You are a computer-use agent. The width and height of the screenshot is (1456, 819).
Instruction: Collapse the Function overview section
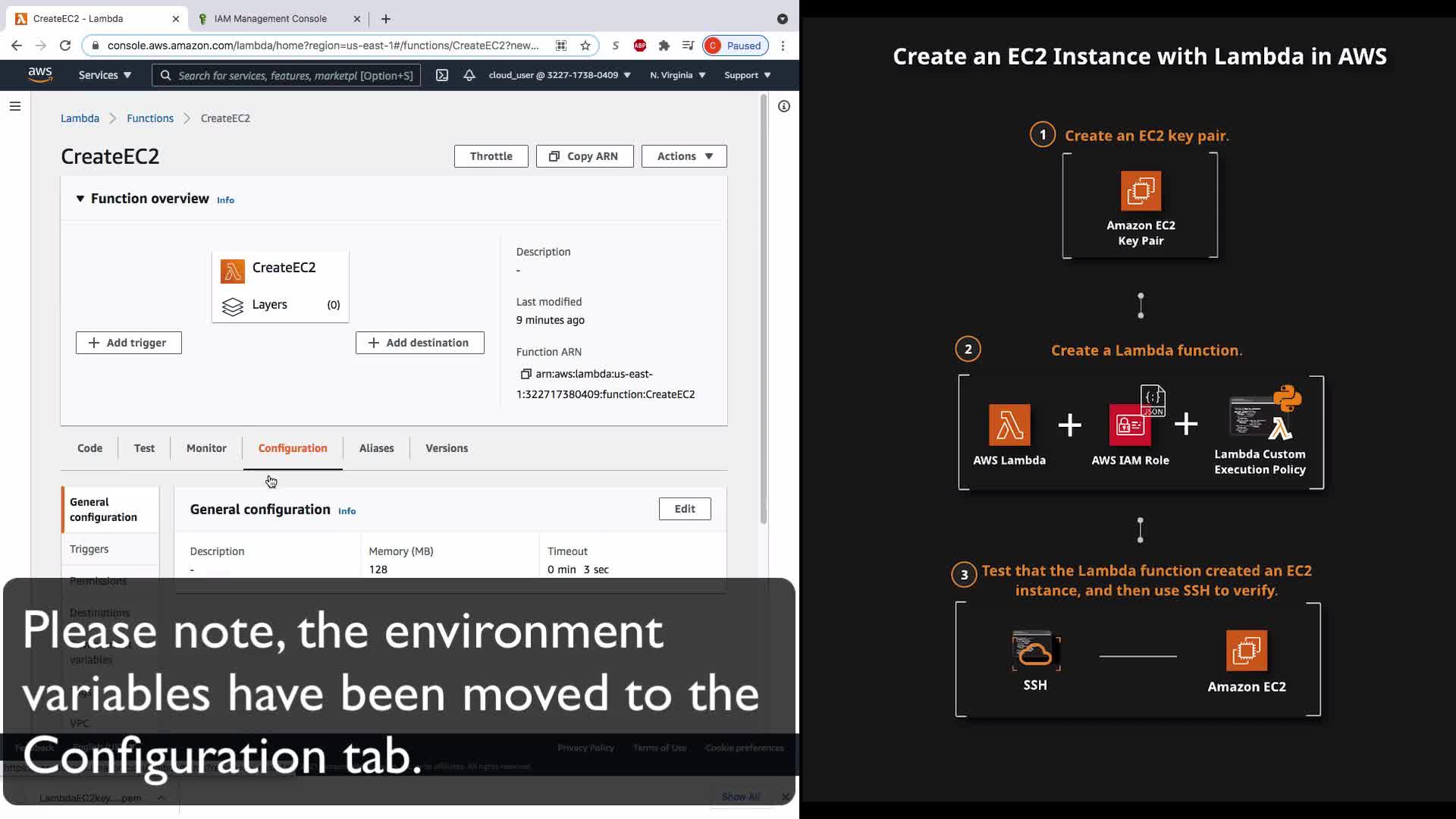80,199
